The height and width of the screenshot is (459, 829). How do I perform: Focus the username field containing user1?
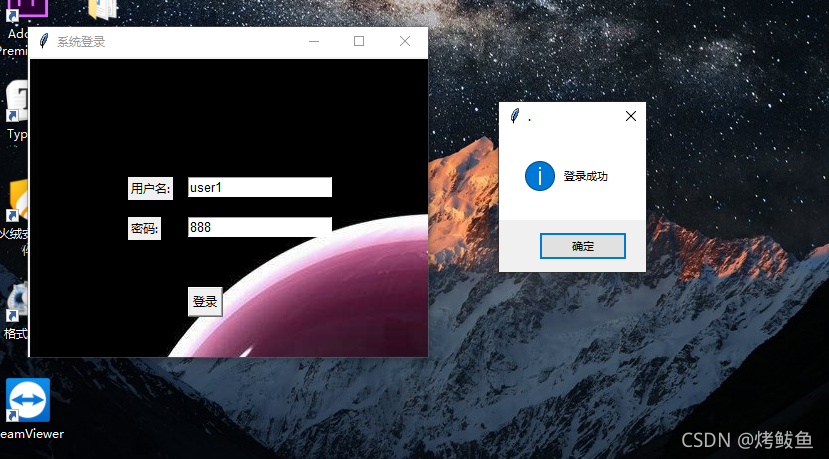pos(260,187)
